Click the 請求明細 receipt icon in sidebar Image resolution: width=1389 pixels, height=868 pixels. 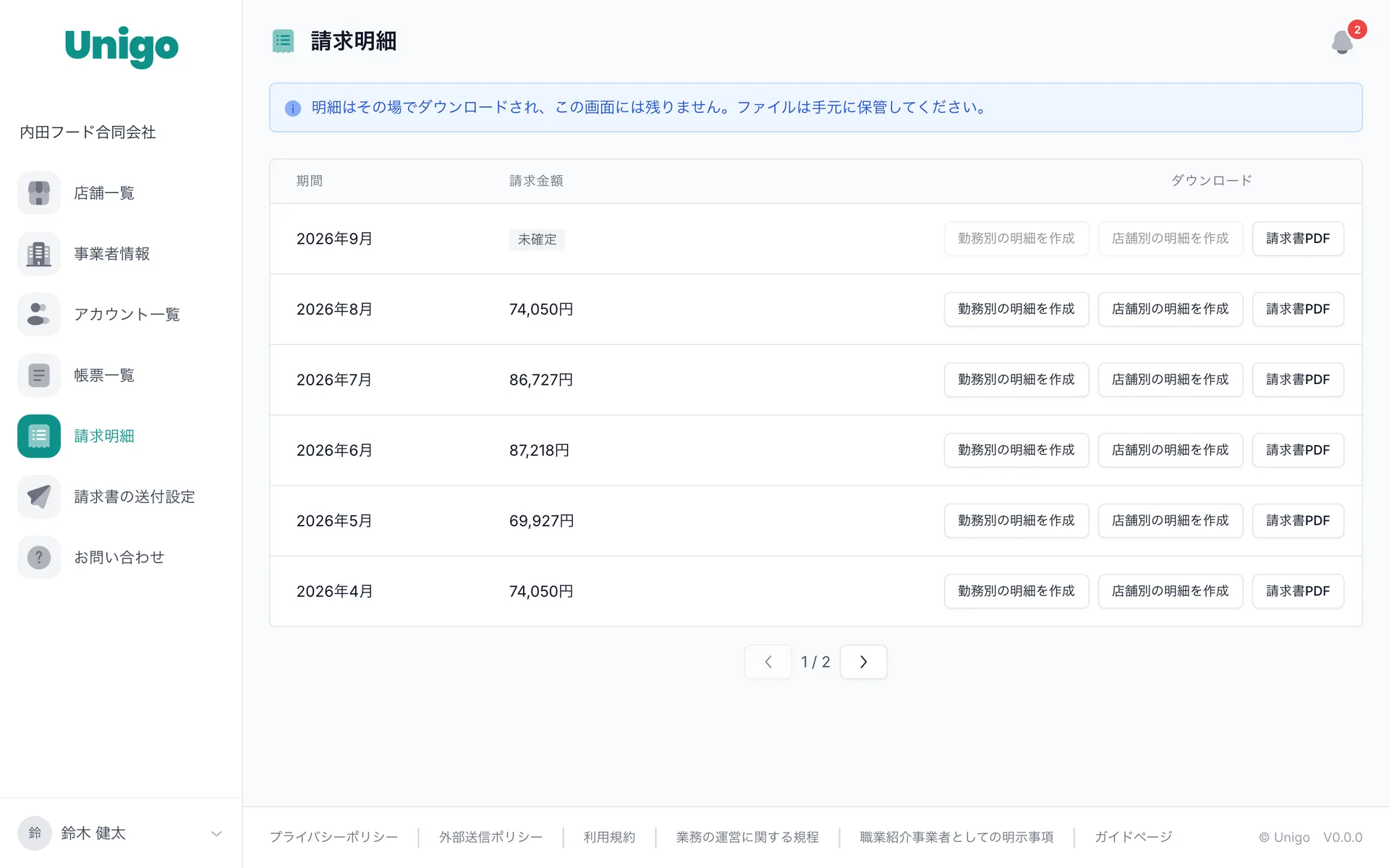(39, 436)
